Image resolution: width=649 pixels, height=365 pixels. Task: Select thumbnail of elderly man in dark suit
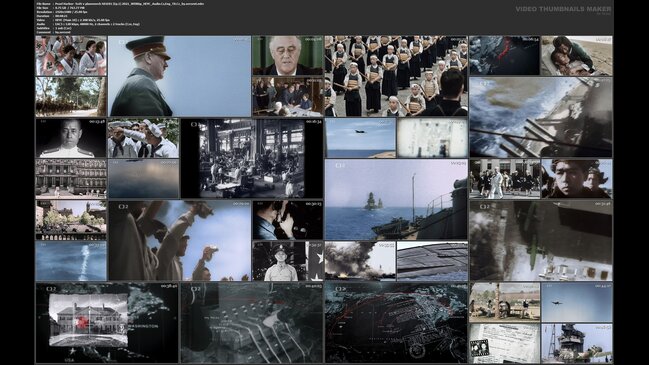coord(288,55)
